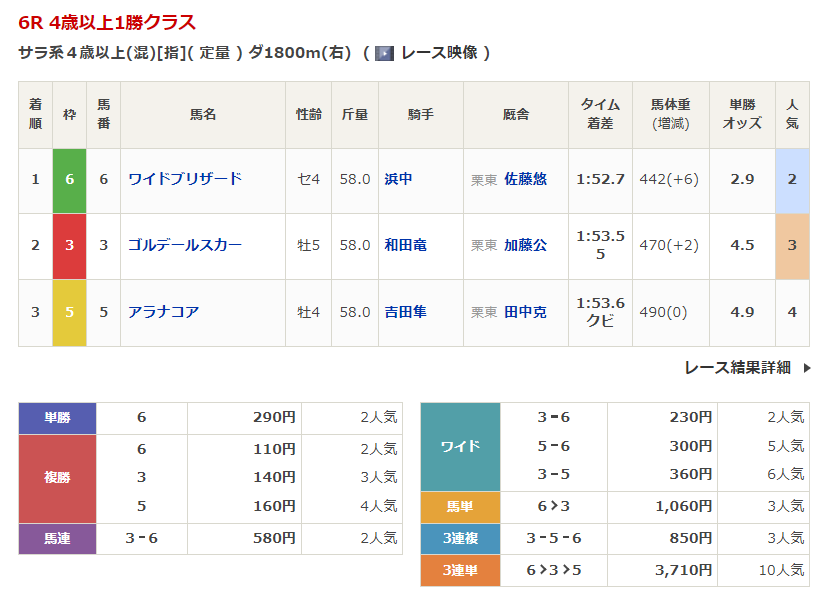829x594 pixels.
Task: Open trainer 田中克 link
Action: click(x=525, y=312)
